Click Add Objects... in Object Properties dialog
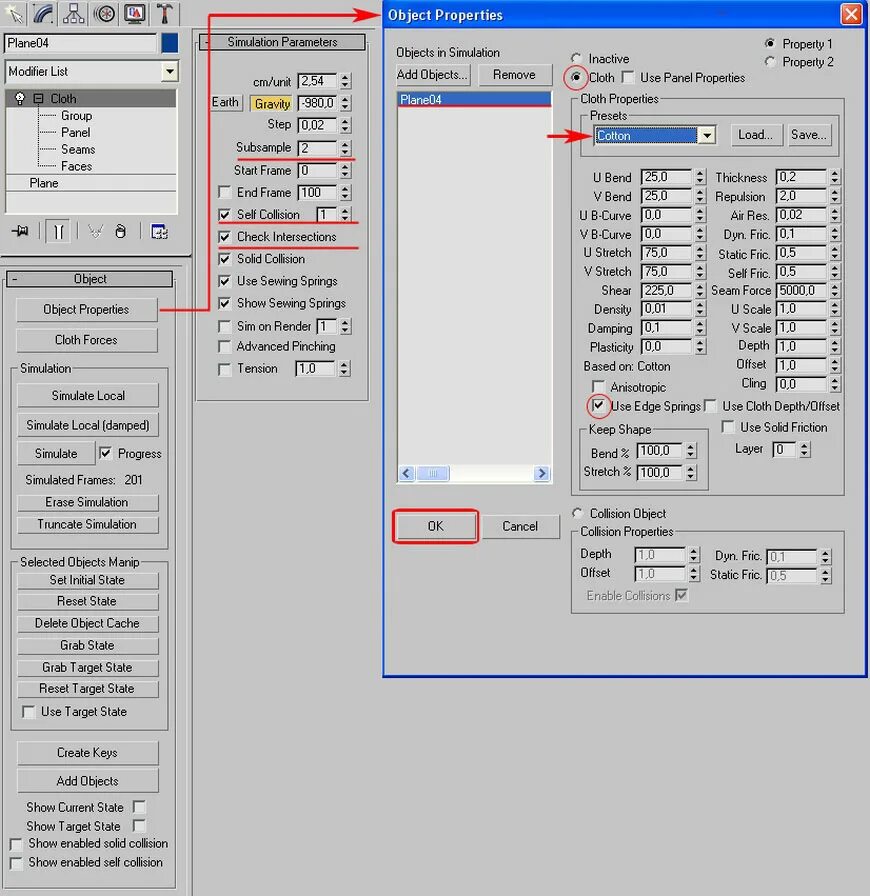The width and height of the screenshot is (870, 896). point(433,75)
